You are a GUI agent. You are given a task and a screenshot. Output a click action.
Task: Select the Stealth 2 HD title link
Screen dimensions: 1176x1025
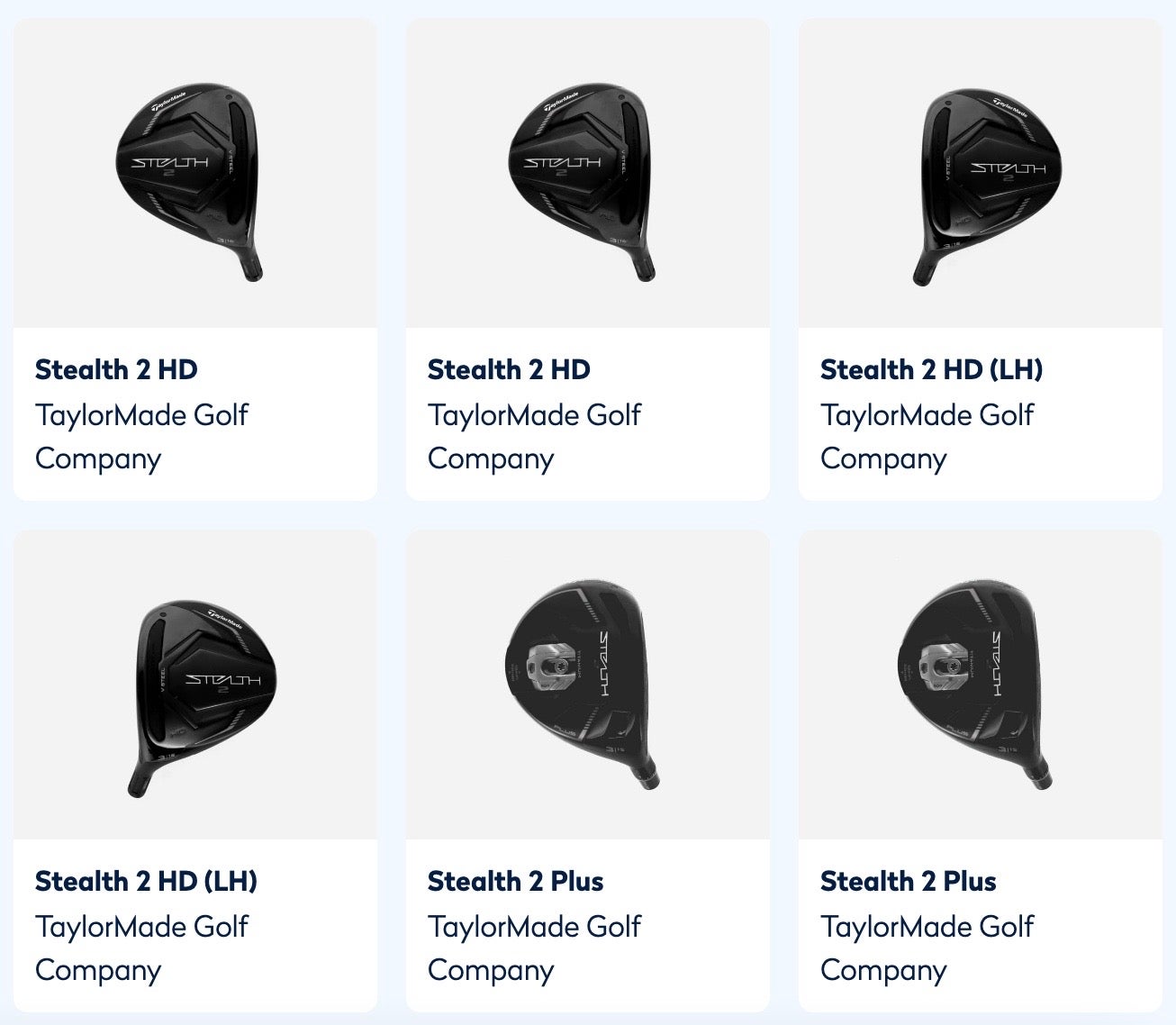point(116,369)
